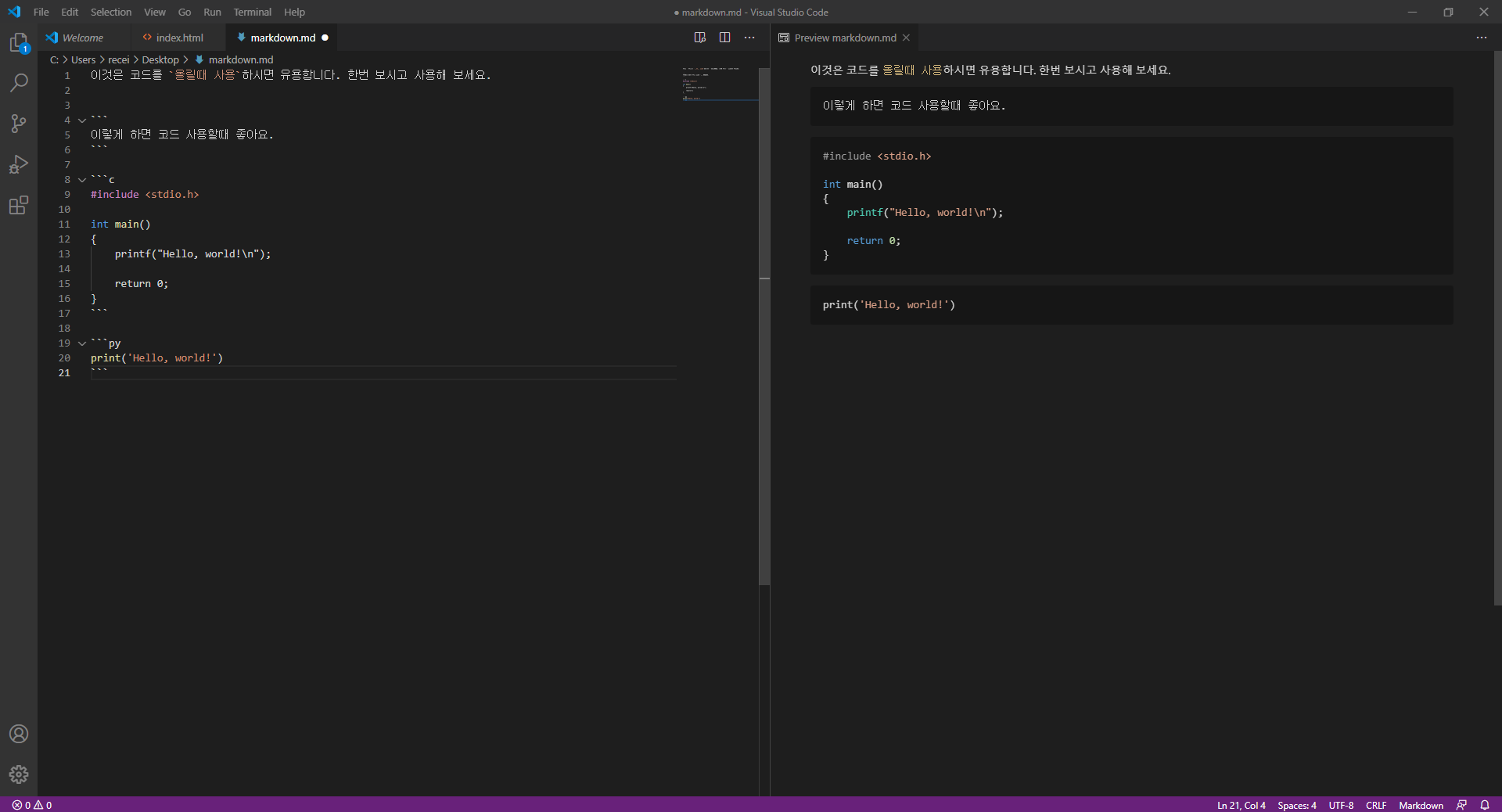
Task: Expand the Users breadcrumb segment
Action: click(x=84, y=59)
